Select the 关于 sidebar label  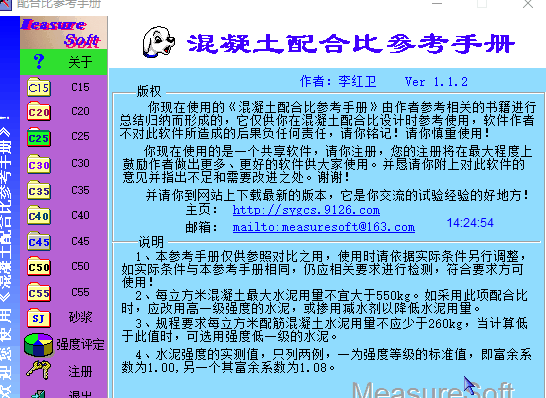tap(80, 62)
